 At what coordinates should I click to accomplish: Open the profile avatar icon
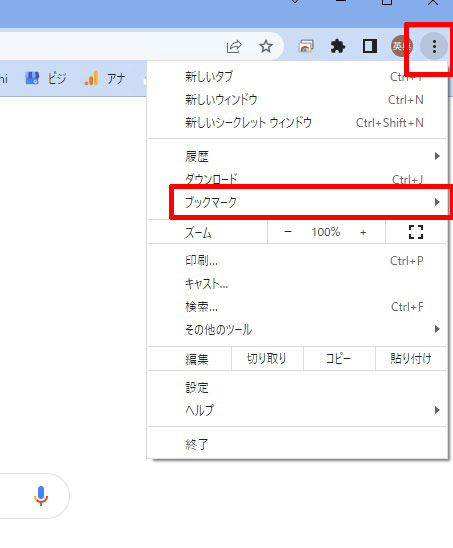point(401,46)
